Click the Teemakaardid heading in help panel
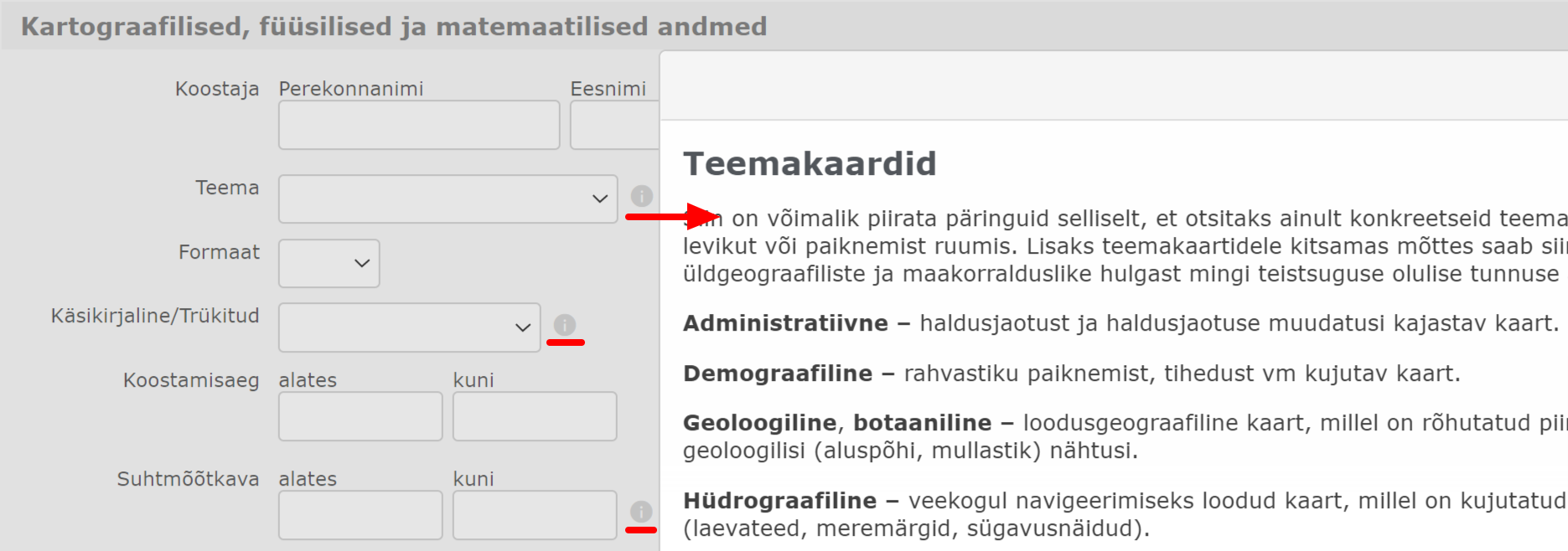 (x=810, y=164)
